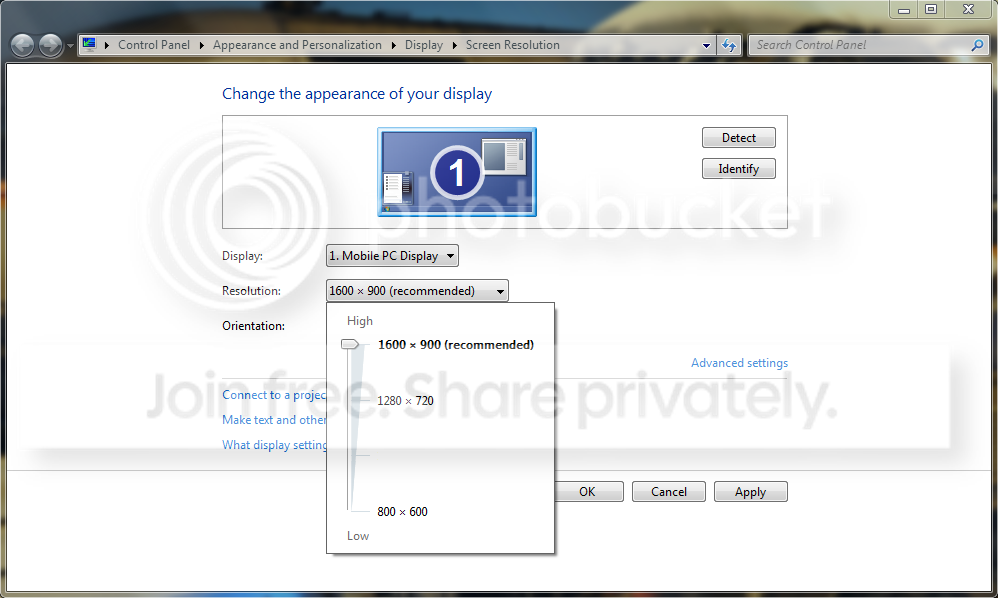Open the Control Panel breadcrumb
998x598 pixels.
tap(153, 45)
